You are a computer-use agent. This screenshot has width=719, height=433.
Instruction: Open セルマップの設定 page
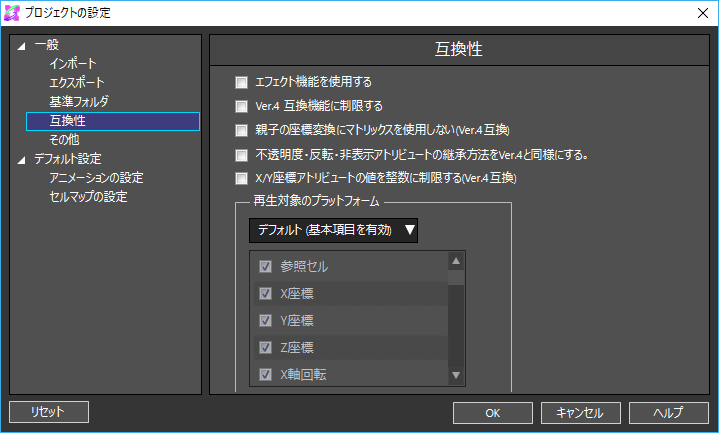(x=88, y=197)
